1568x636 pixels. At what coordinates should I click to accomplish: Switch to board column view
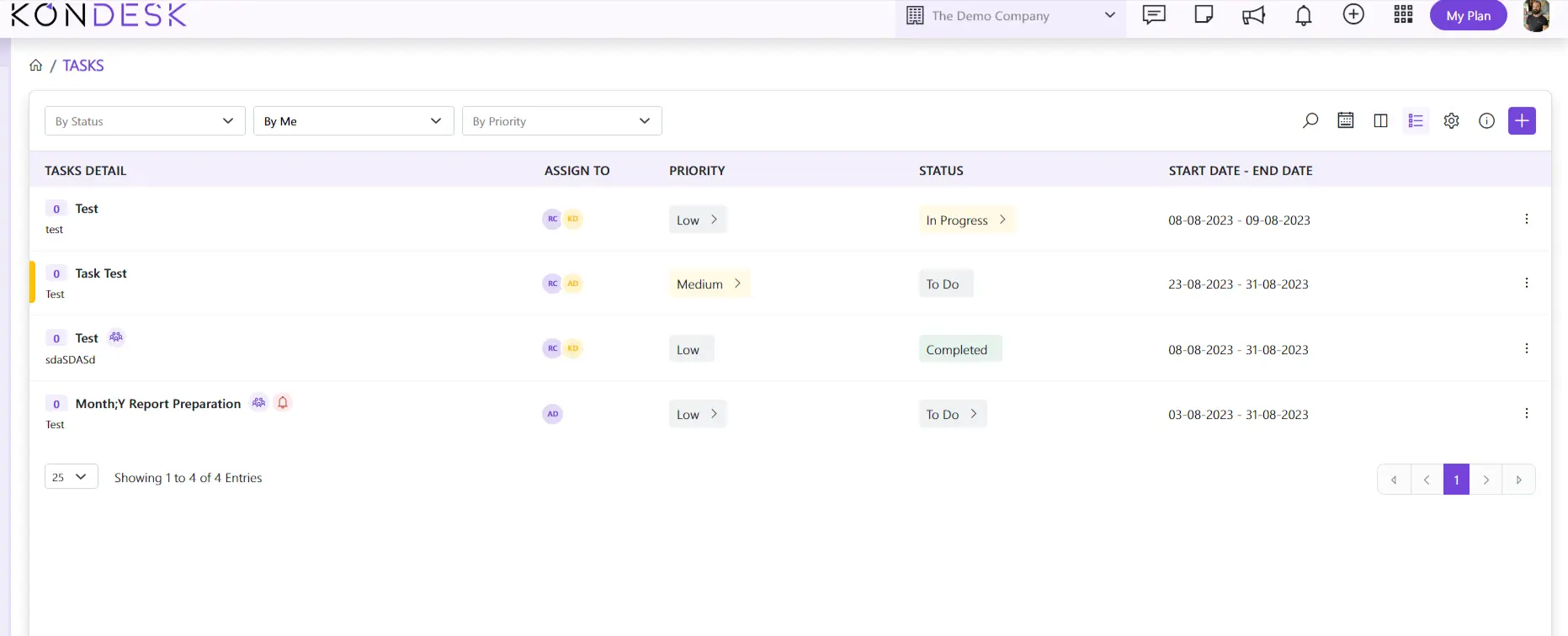pyautogui.click(x=1380, y=121)
